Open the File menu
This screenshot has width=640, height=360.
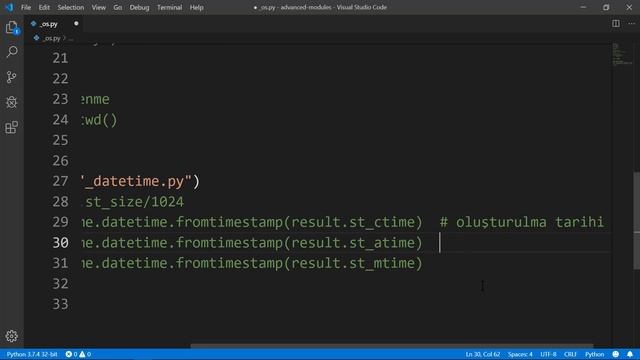[26, 7]
